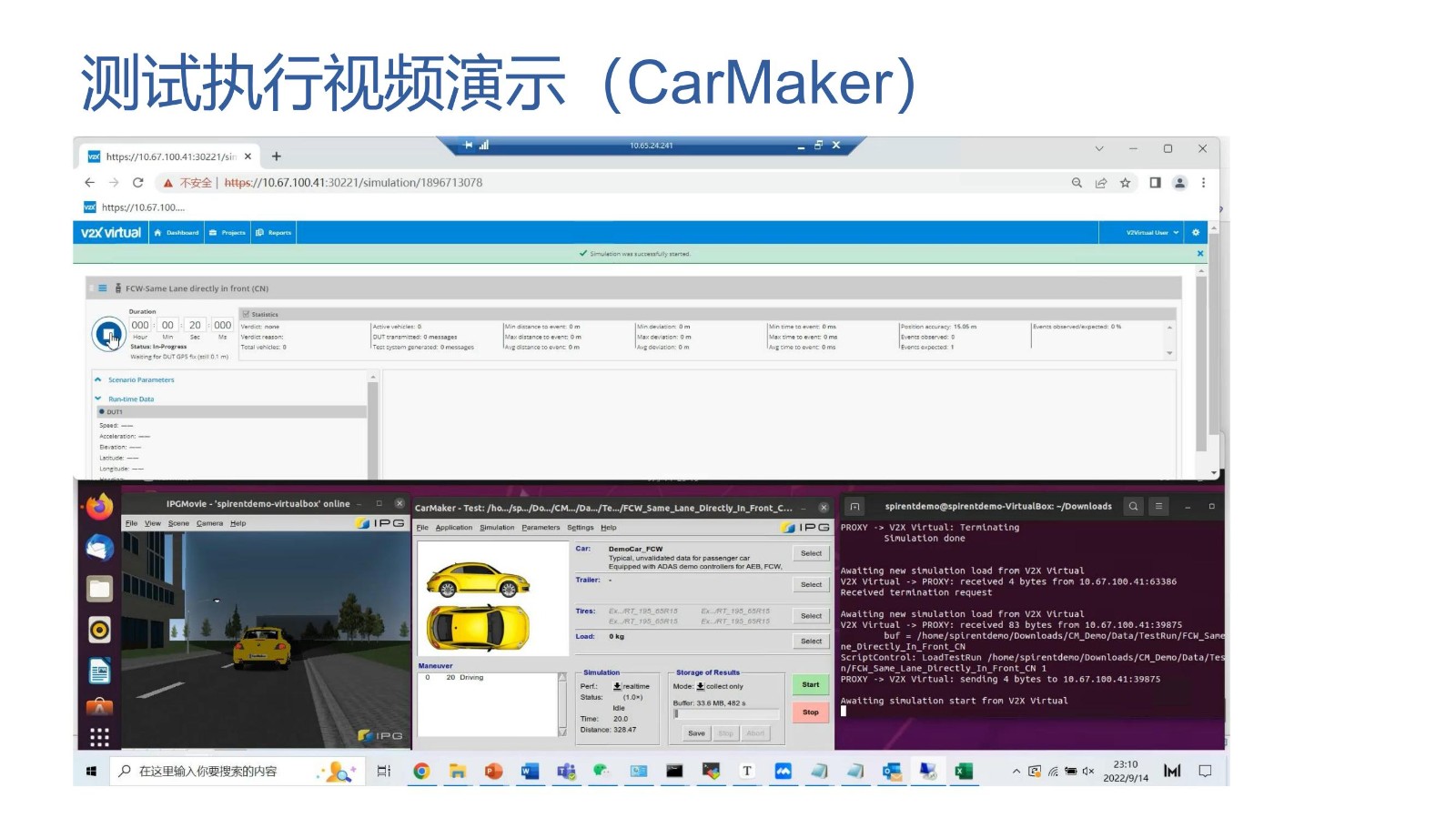The width and height of the screenshot is (1456, 818).
Task: Open the Reports page
Action: [274, 233]
